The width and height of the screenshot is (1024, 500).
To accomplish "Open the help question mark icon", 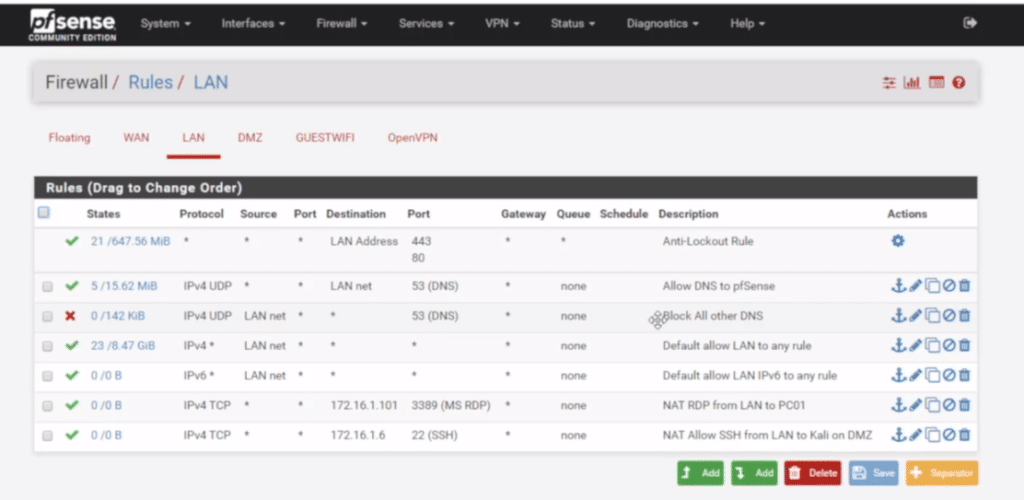I will (x=959, y=83).
